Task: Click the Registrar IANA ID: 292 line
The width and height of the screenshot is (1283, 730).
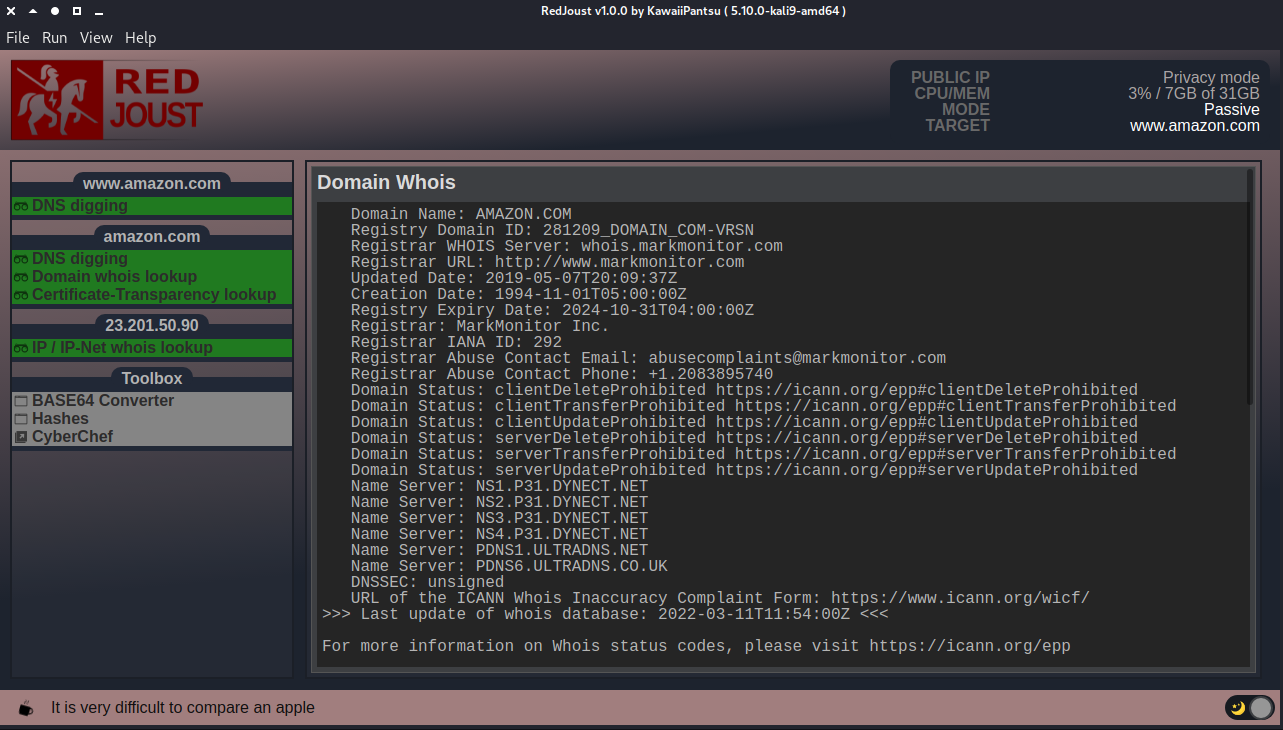Action: coord(456,342)
